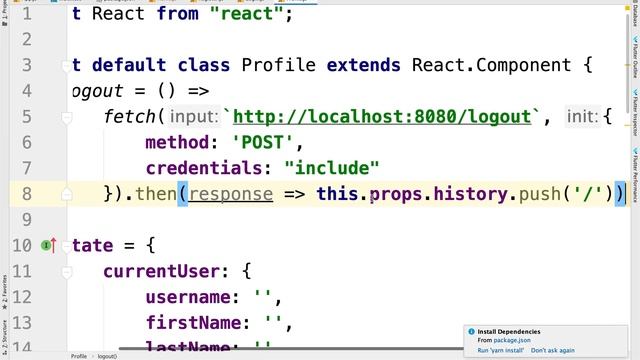This screenshot has height=360, width=640.
Task: Click the 'props' word on line 8
Action: [x=396, y=194]
